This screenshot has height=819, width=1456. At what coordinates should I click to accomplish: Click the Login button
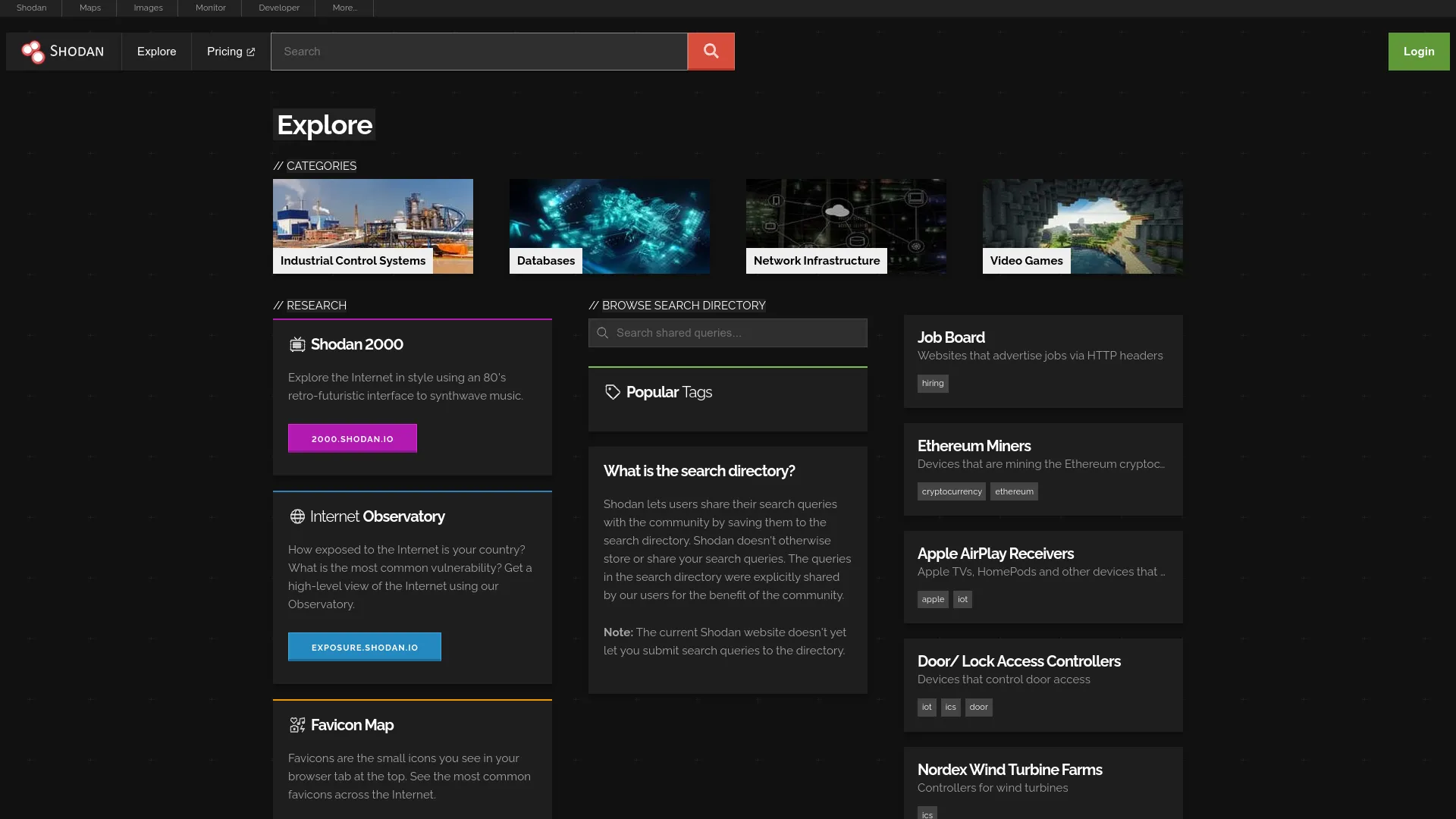(1419, 52)
